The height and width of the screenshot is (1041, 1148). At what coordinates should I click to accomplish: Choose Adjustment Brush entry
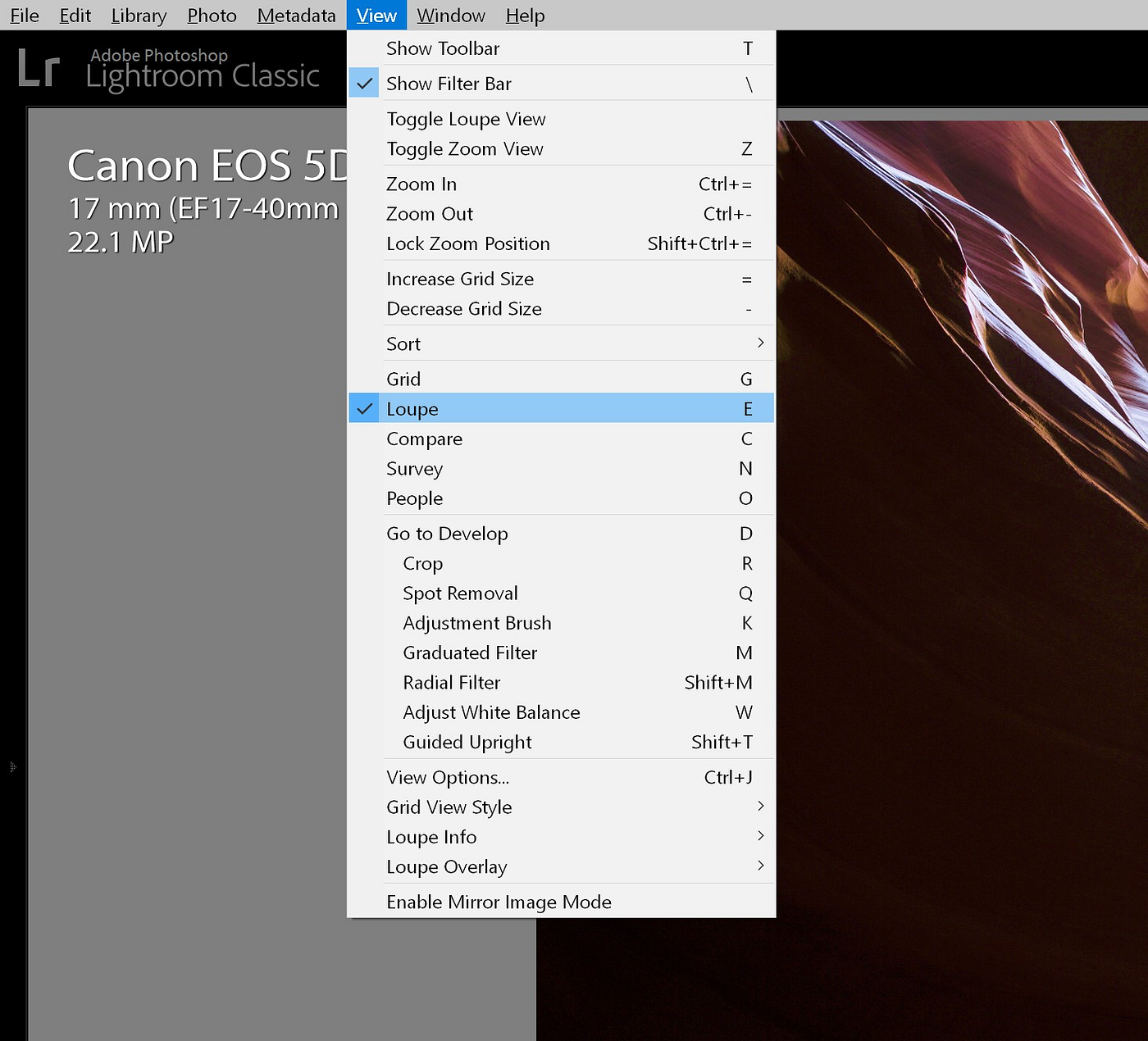[562, 623]
